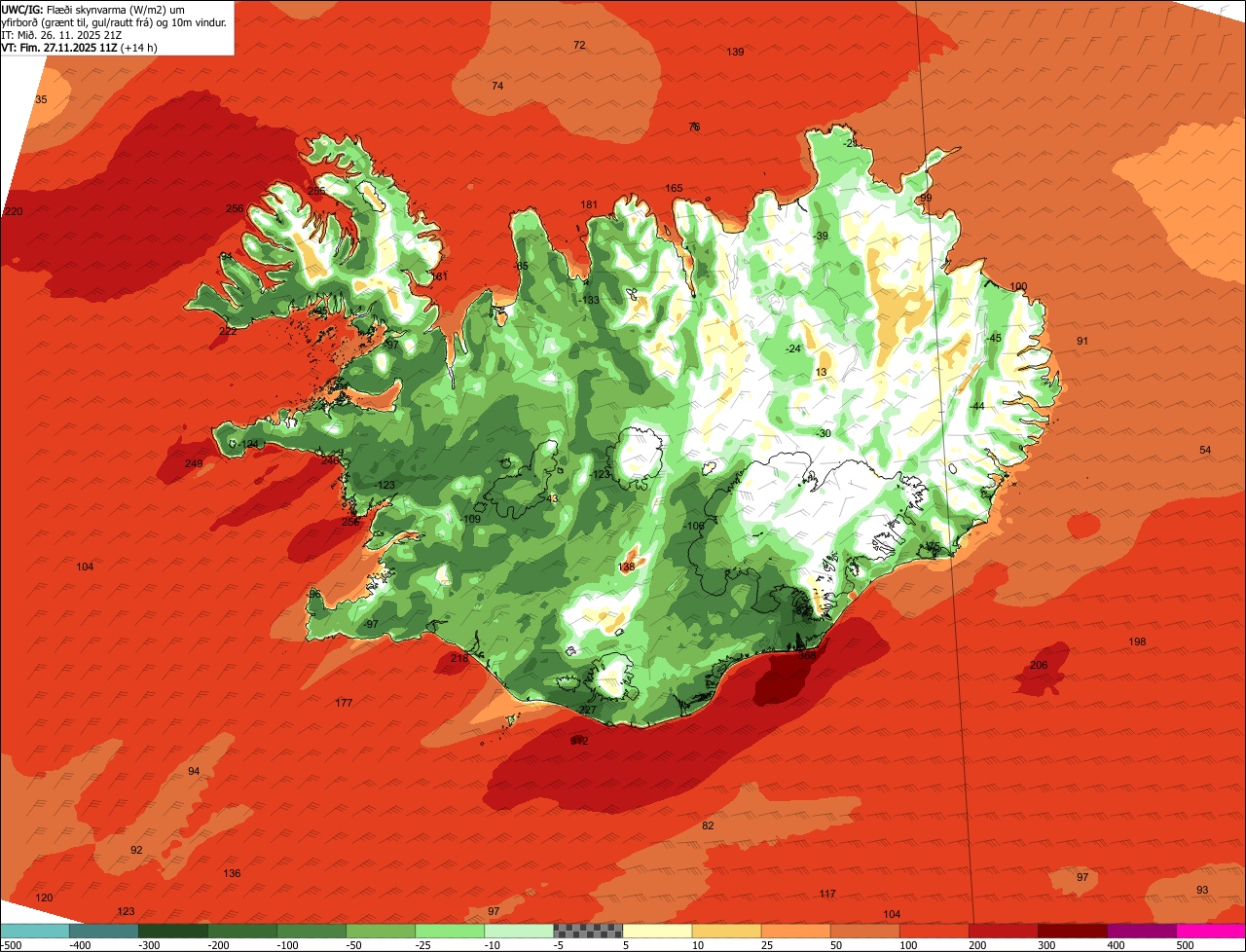Select the ocean flux value 74
This screenshot has width=1246, height=952.
click(497, 86)
